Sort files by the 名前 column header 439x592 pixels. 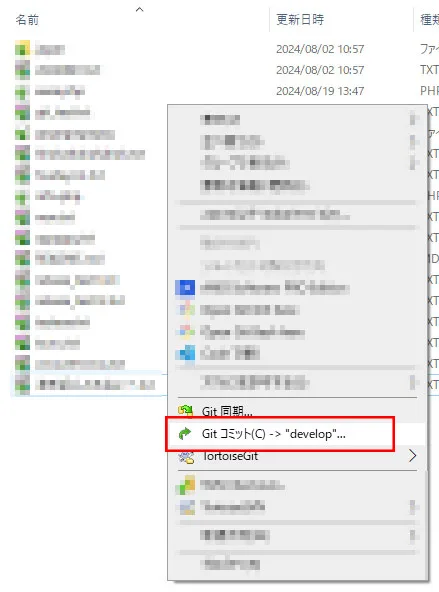(27, 20)
